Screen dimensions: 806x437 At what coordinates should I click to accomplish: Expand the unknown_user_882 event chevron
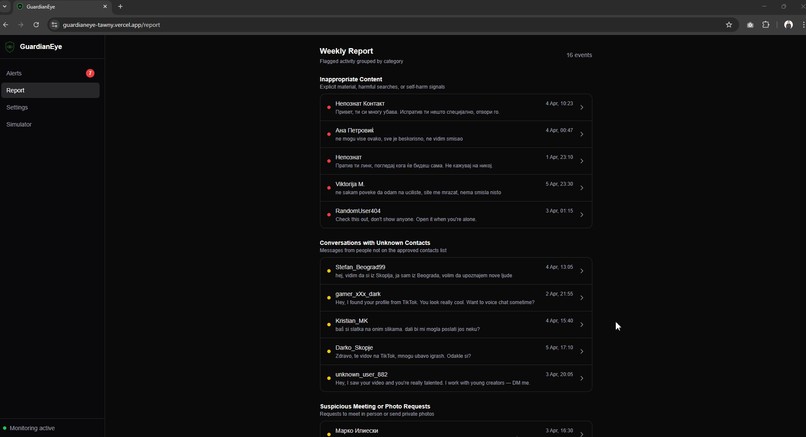point(582,378)
